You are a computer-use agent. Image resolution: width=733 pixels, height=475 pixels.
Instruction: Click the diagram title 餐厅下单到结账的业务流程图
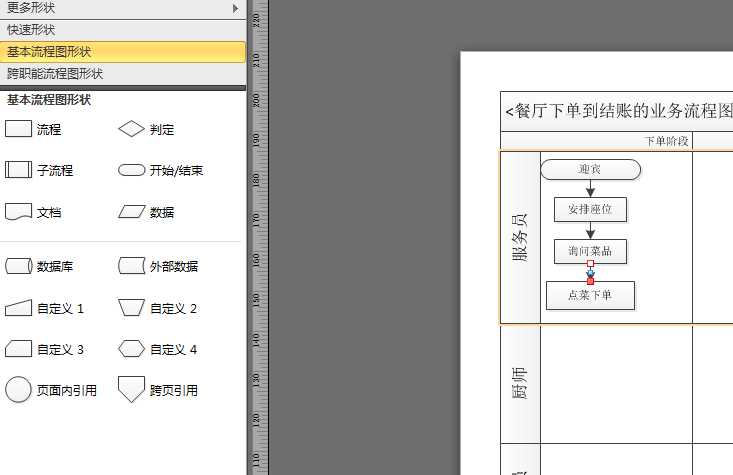[x=619, y=111]
